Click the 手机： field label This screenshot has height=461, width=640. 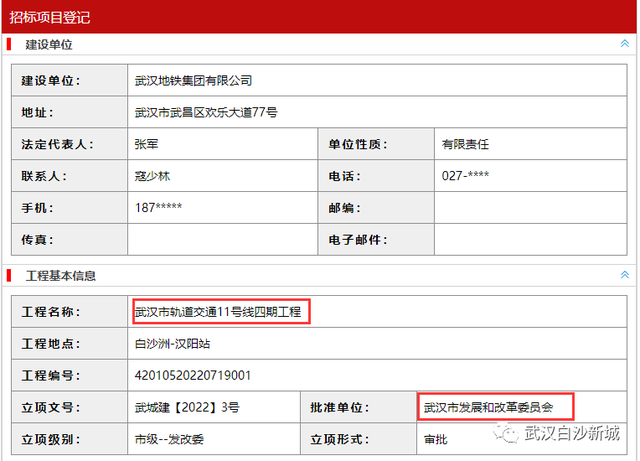tap(37, 207)
